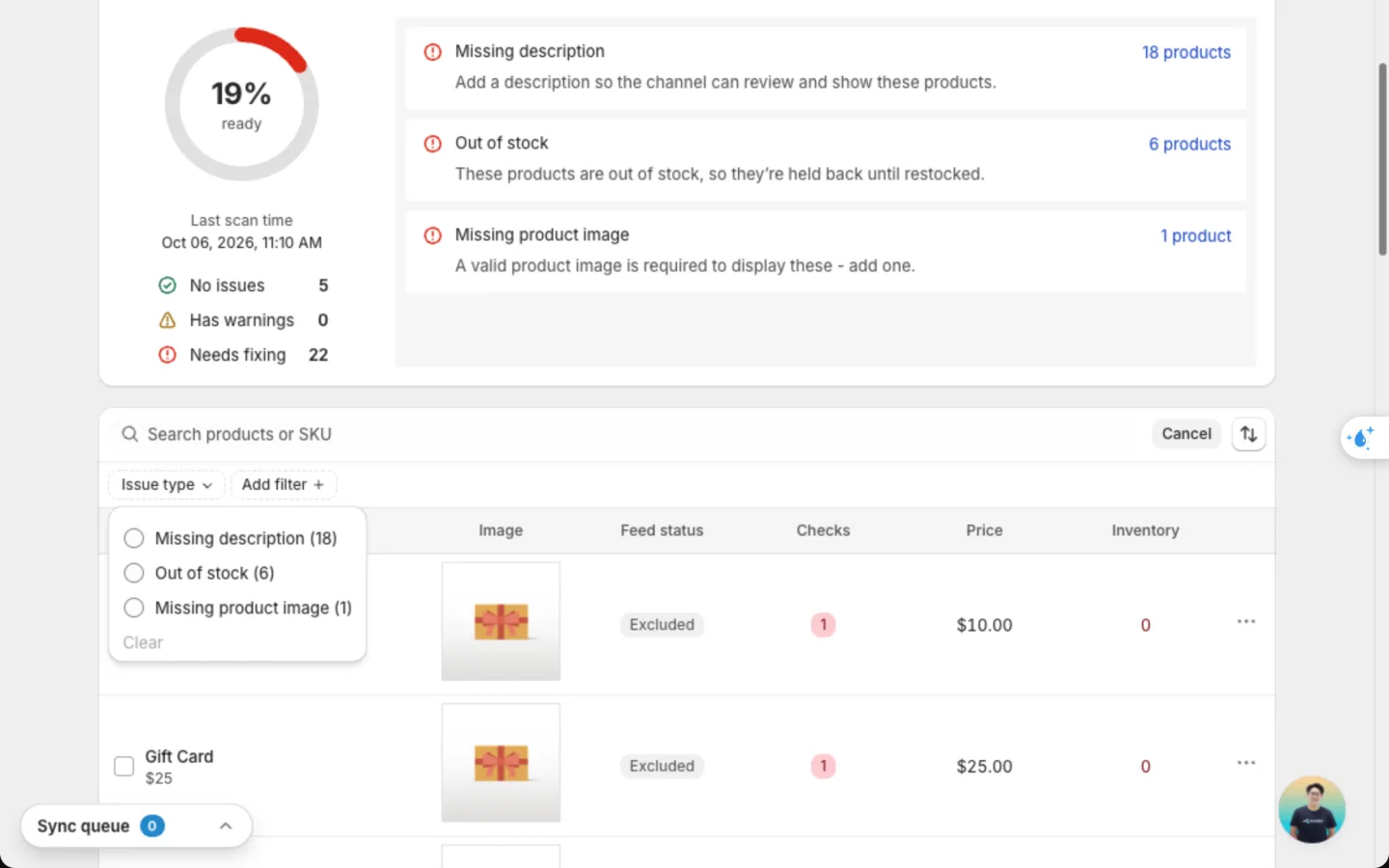1389x868 pixels.
Task: Click the Image column header
Action: 501,530
